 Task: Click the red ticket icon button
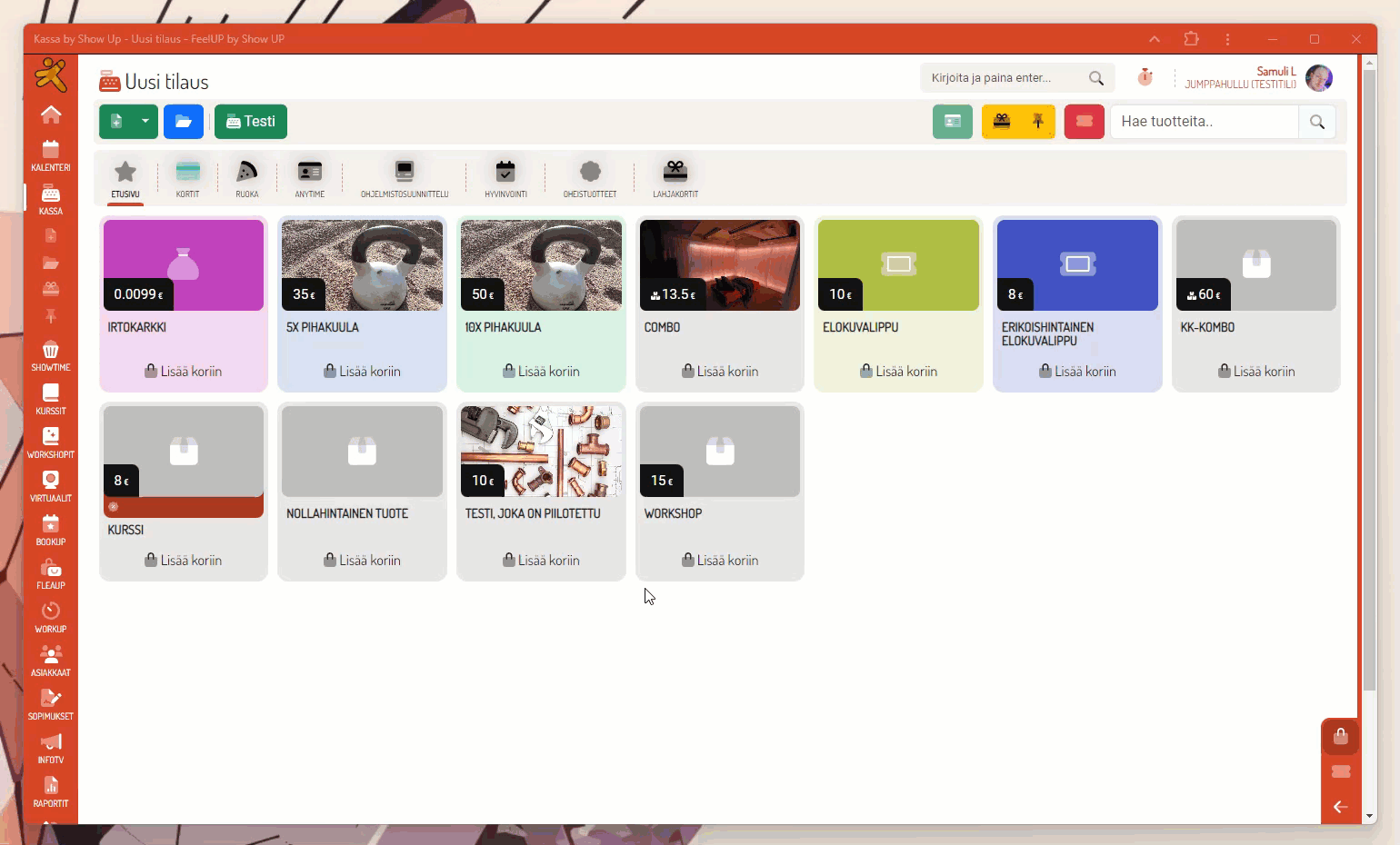coord(1084,122)
